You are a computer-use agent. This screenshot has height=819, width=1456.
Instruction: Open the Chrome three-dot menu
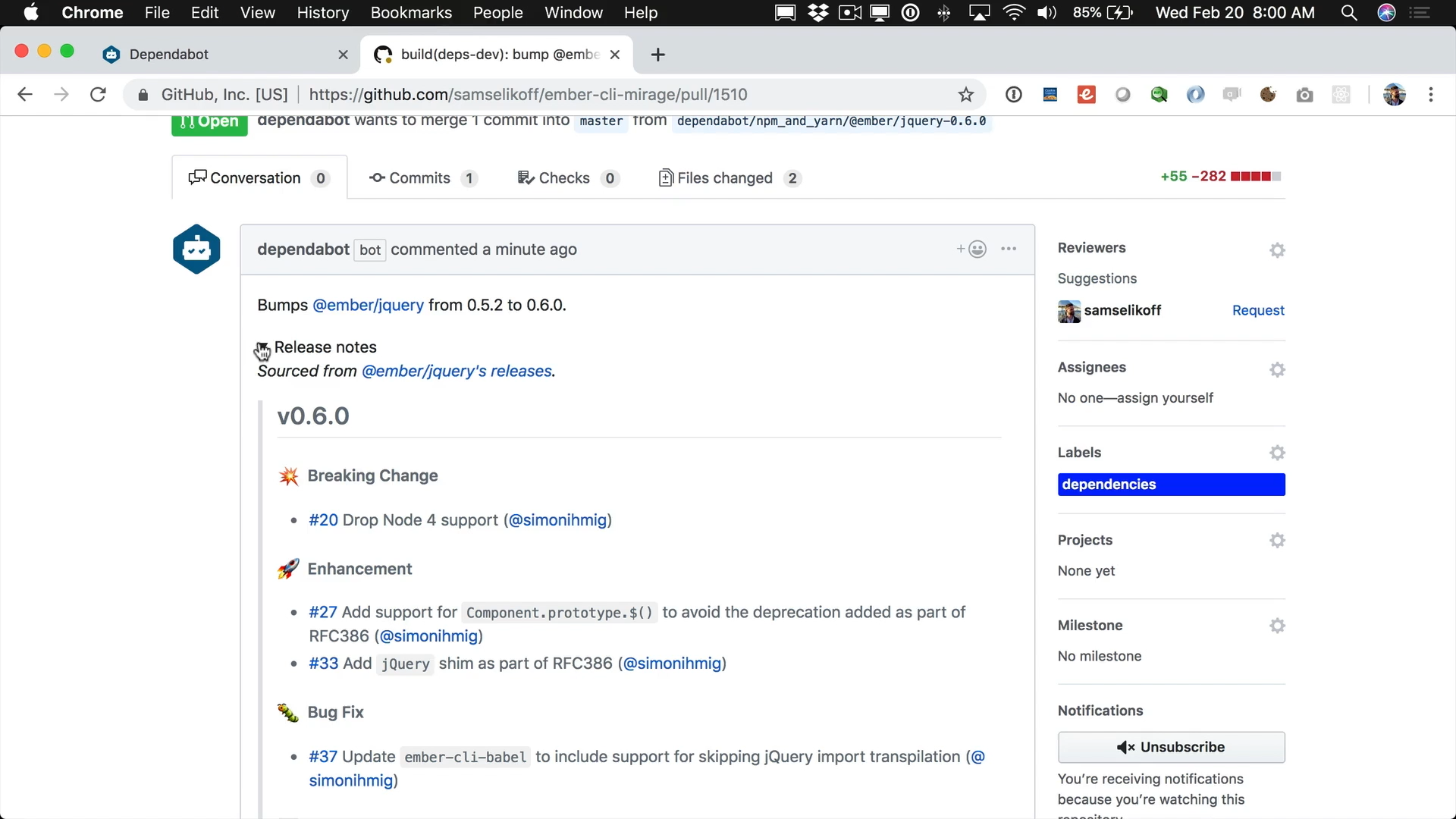(1431, 95)
